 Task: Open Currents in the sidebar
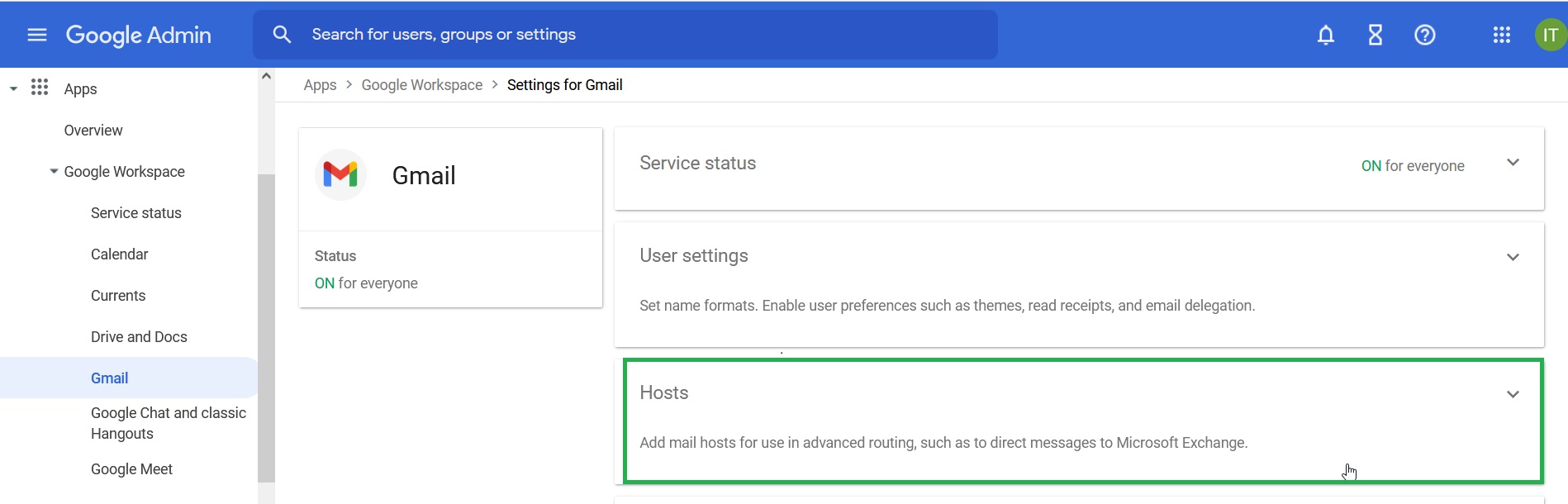coord(118,296)
